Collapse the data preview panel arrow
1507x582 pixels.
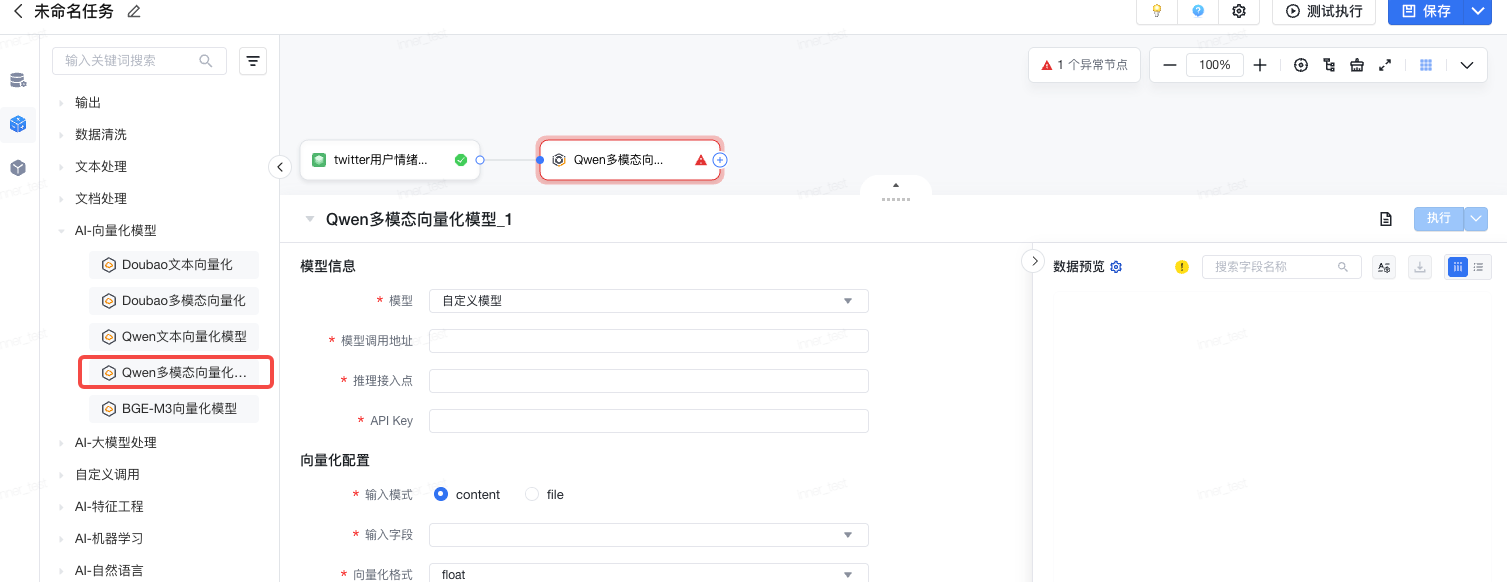pyautogui.click(x=1032, y=260)
